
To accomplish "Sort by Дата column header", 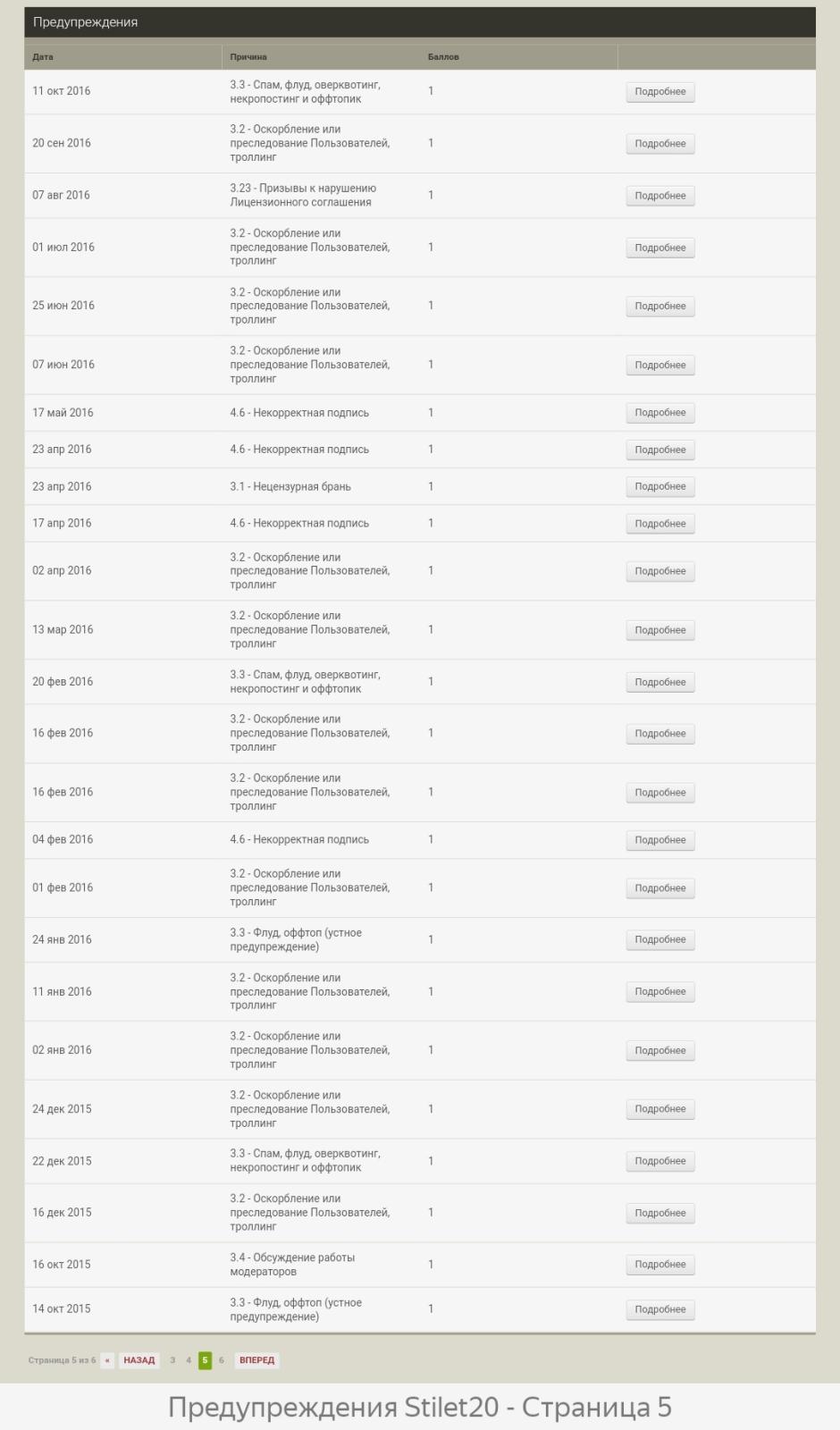I will tap(43, 57).
